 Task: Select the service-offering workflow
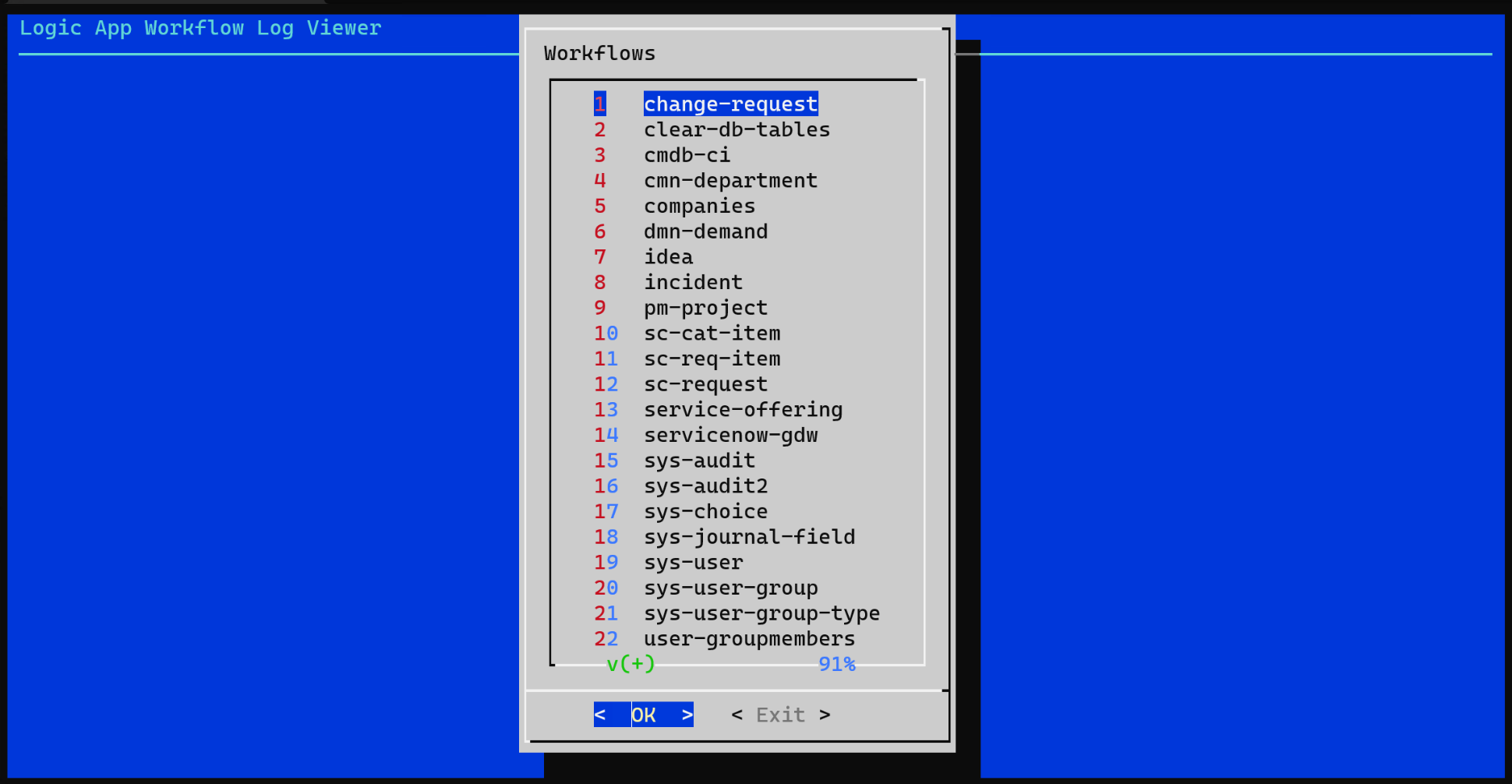tap(743, 409)
